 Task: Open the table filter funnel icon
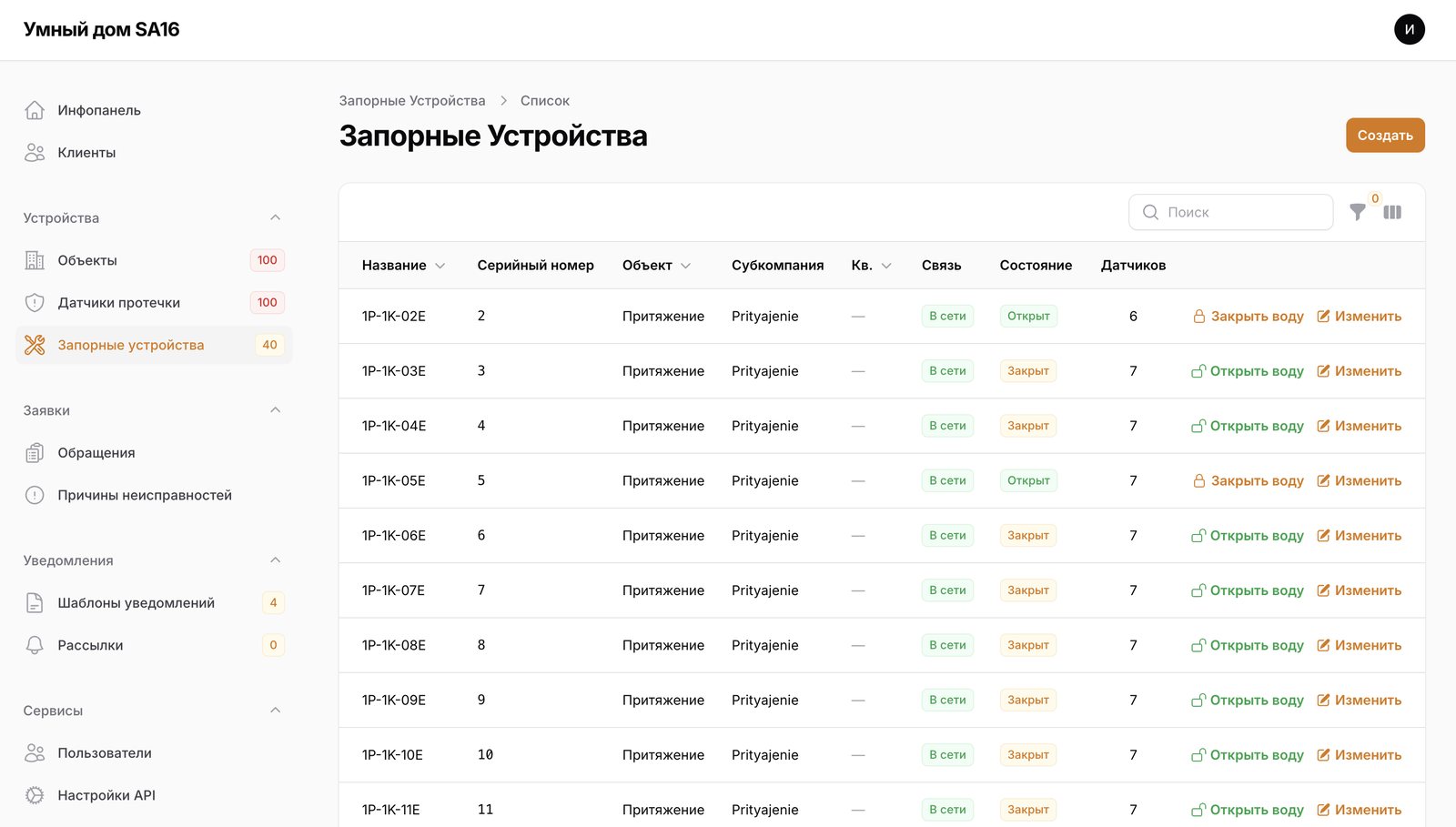(1358, 212)
